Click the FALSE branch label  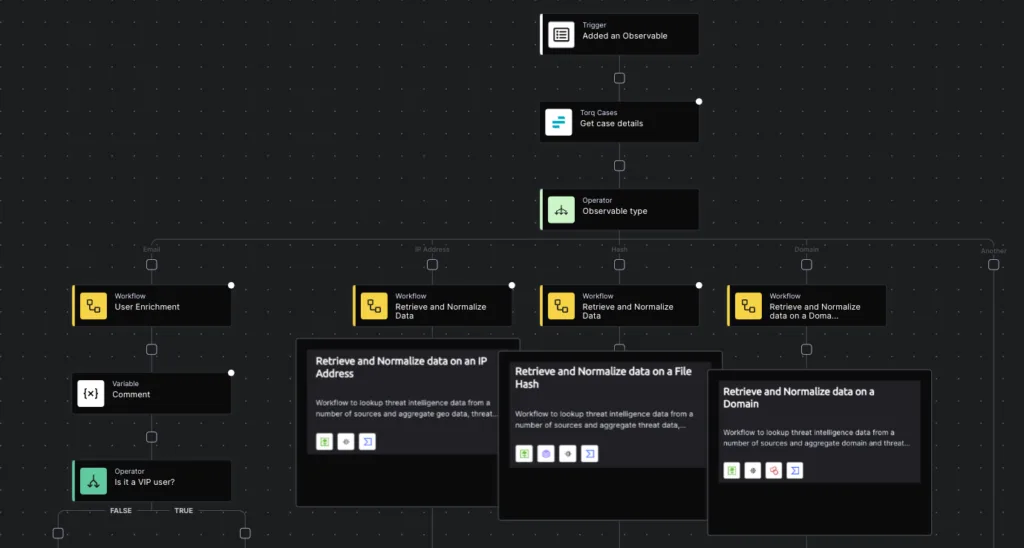click(121, 511)
